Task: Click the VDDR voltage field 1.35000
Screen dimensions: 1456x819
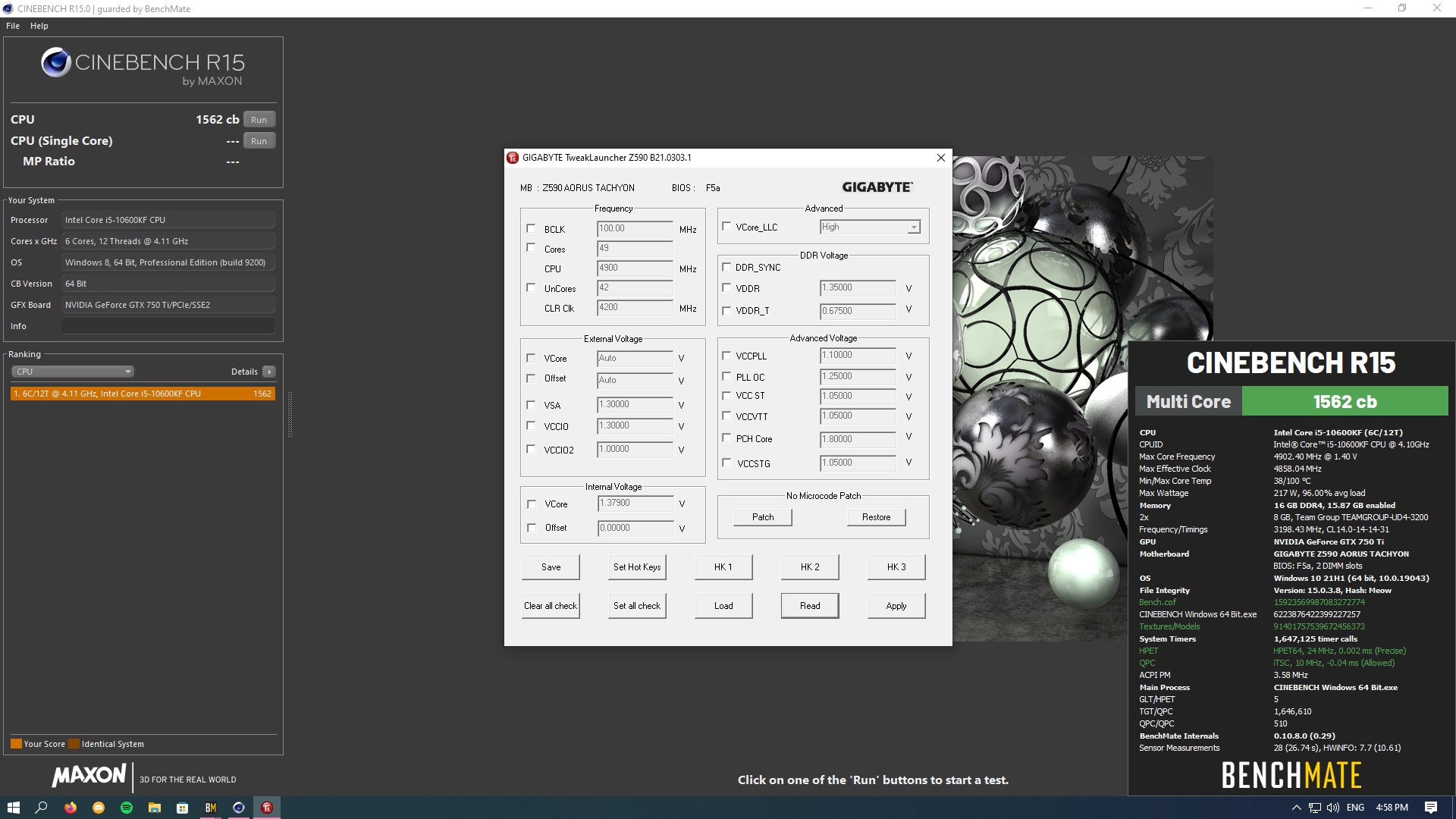Action: pos(858,288)
